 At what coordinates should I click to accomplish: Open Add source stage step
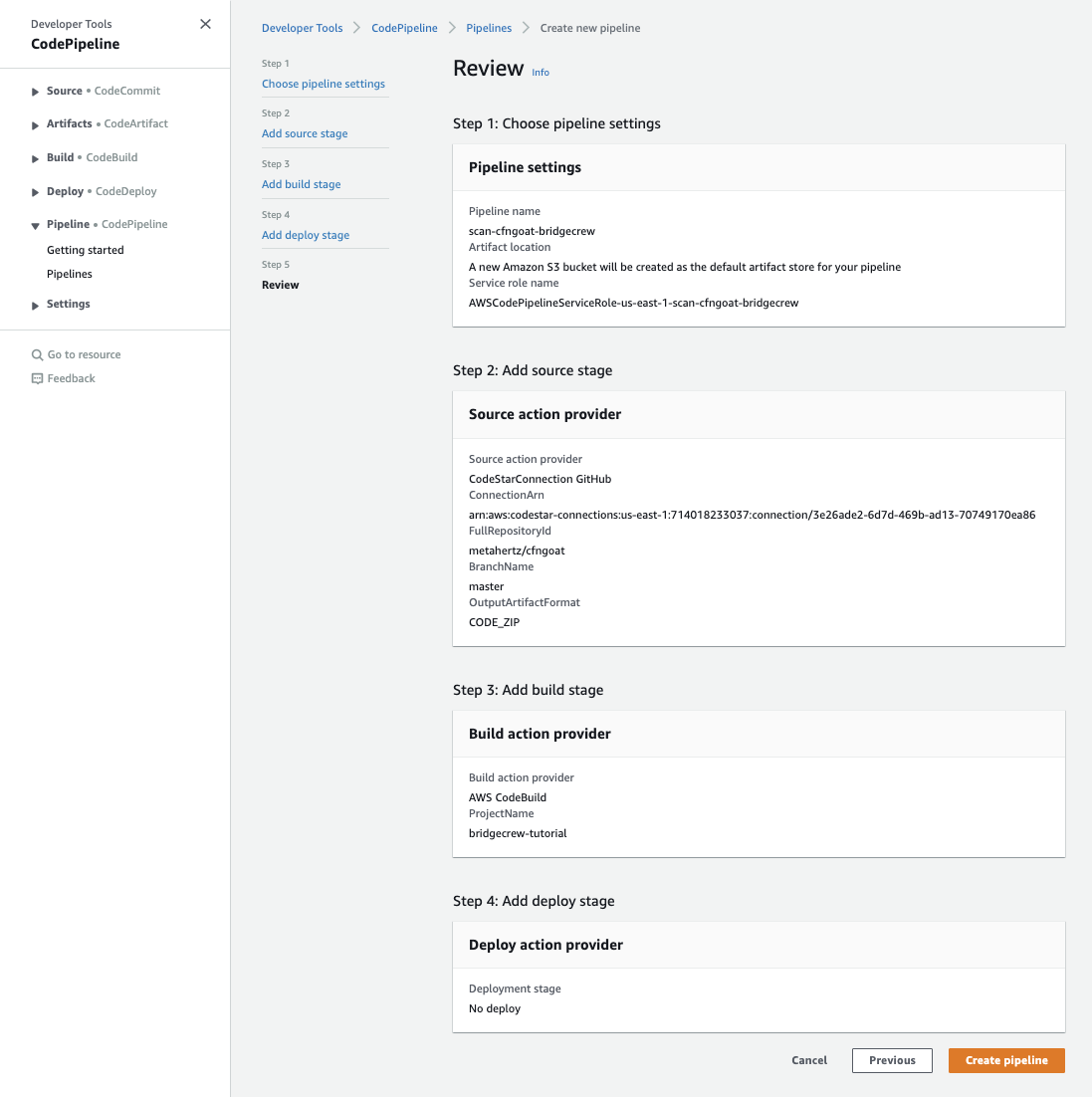(305, 133)
